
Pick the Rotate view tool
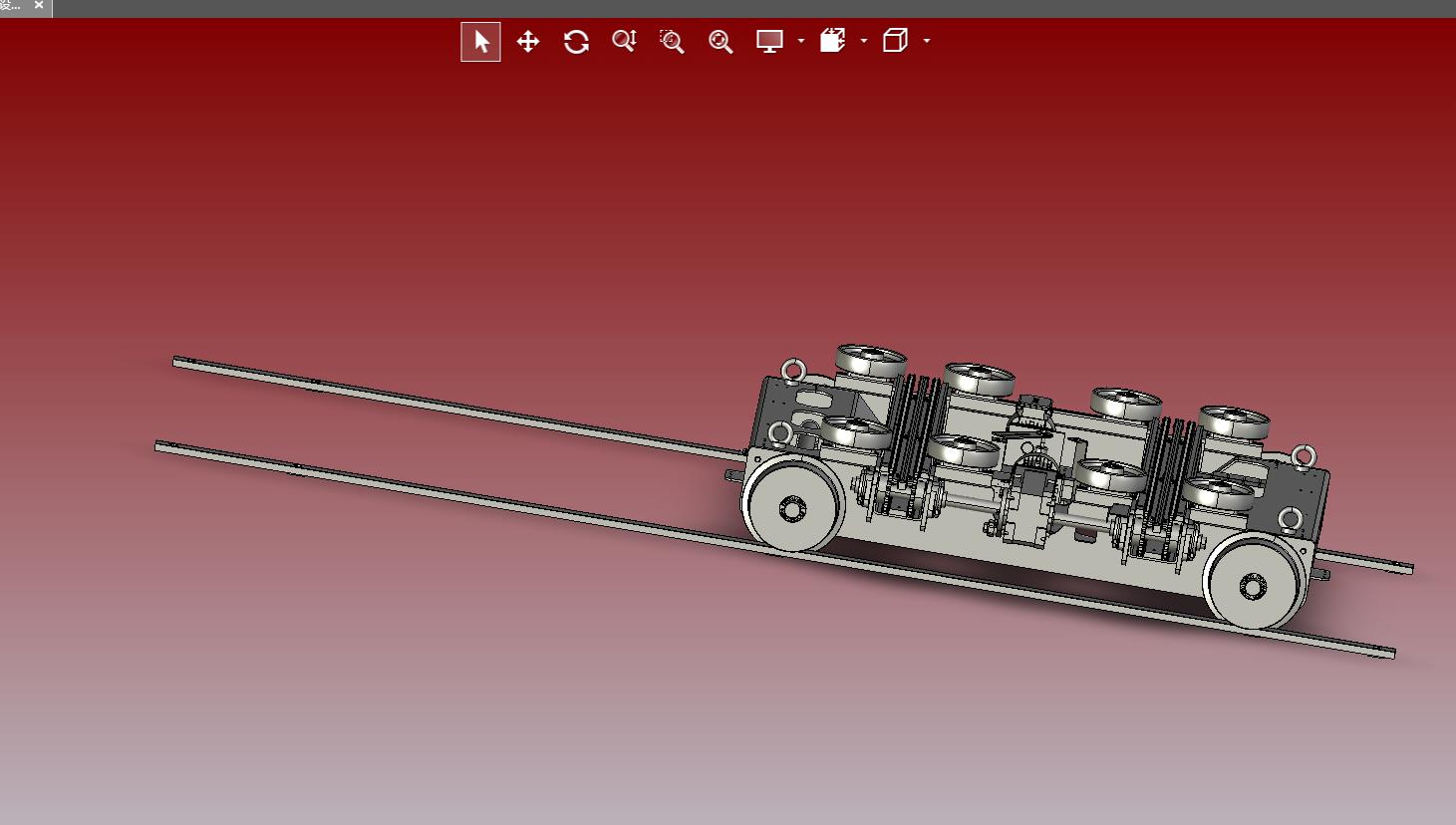576,42
